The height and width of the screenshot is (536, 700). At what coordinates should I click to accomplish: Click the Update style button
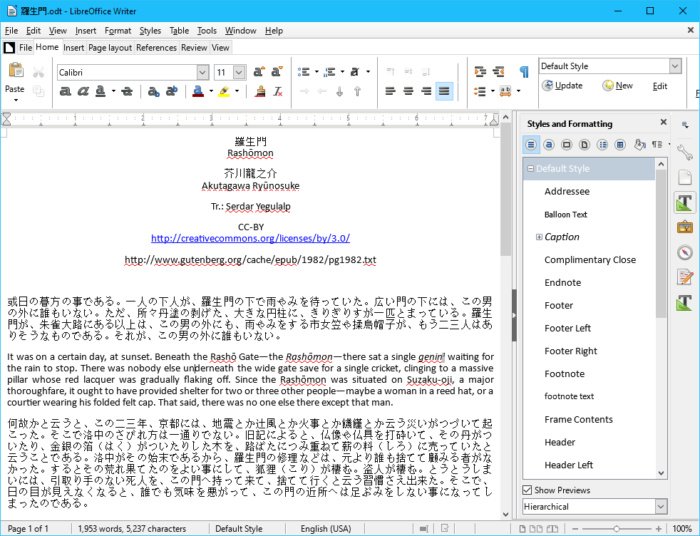click(562, 86)
